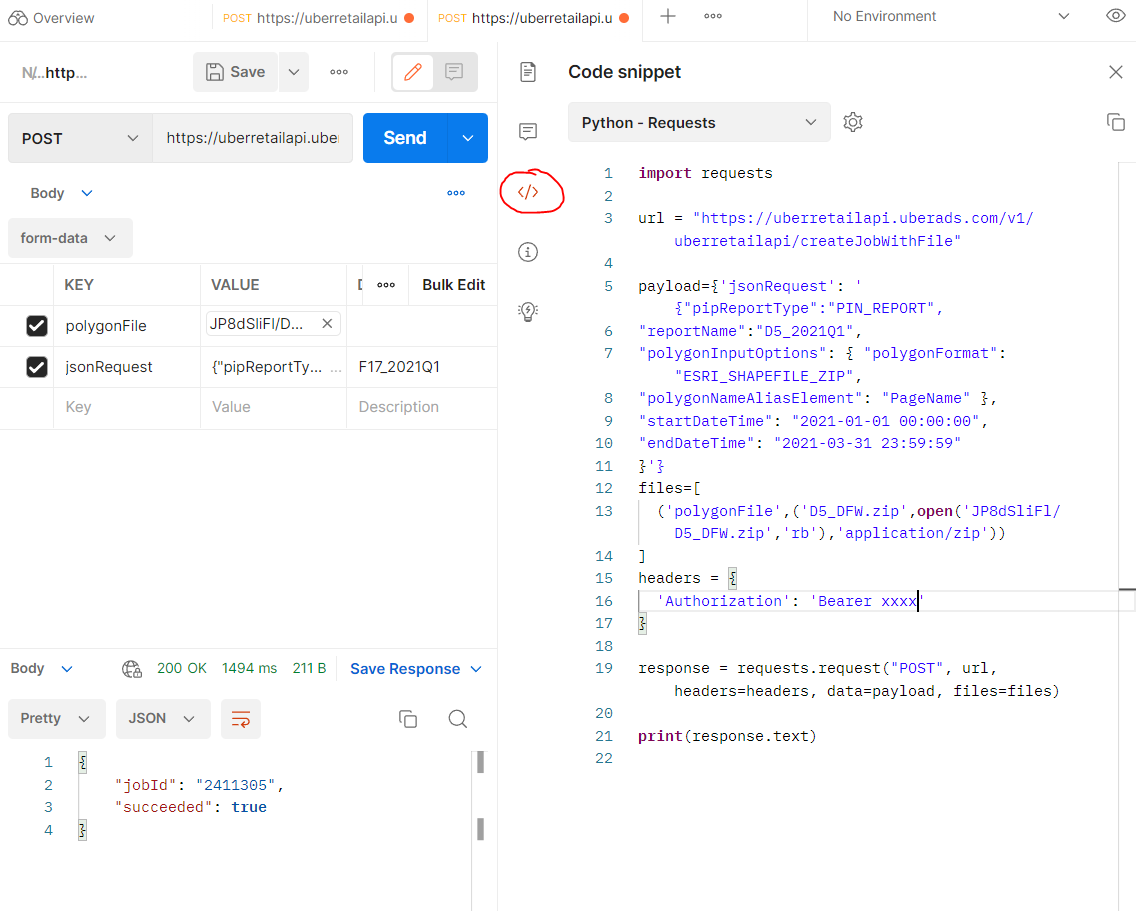
Task: Open the No Environment dropdown
Action: pos(951,16)
